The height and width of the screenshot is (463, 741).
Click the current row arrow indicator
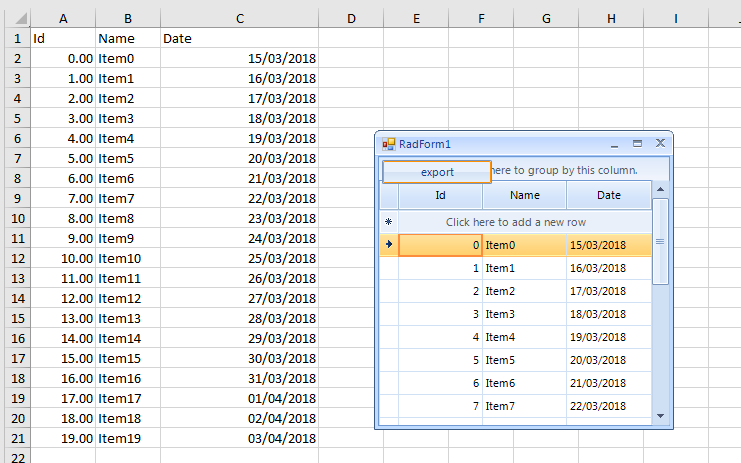coord(388,244)
